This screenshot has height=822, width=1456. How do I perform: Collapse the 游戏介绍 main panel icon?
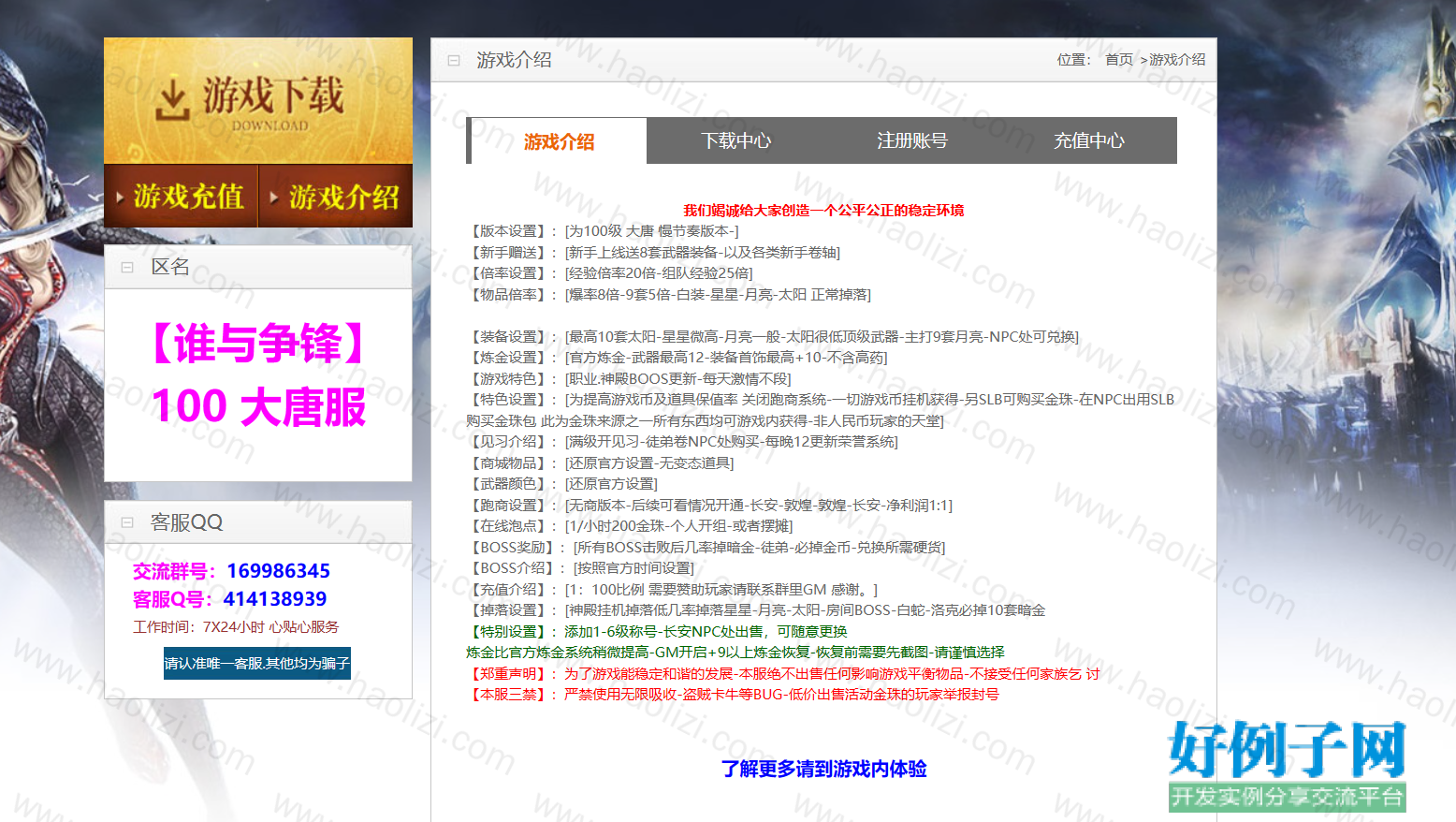coord(454,61)
